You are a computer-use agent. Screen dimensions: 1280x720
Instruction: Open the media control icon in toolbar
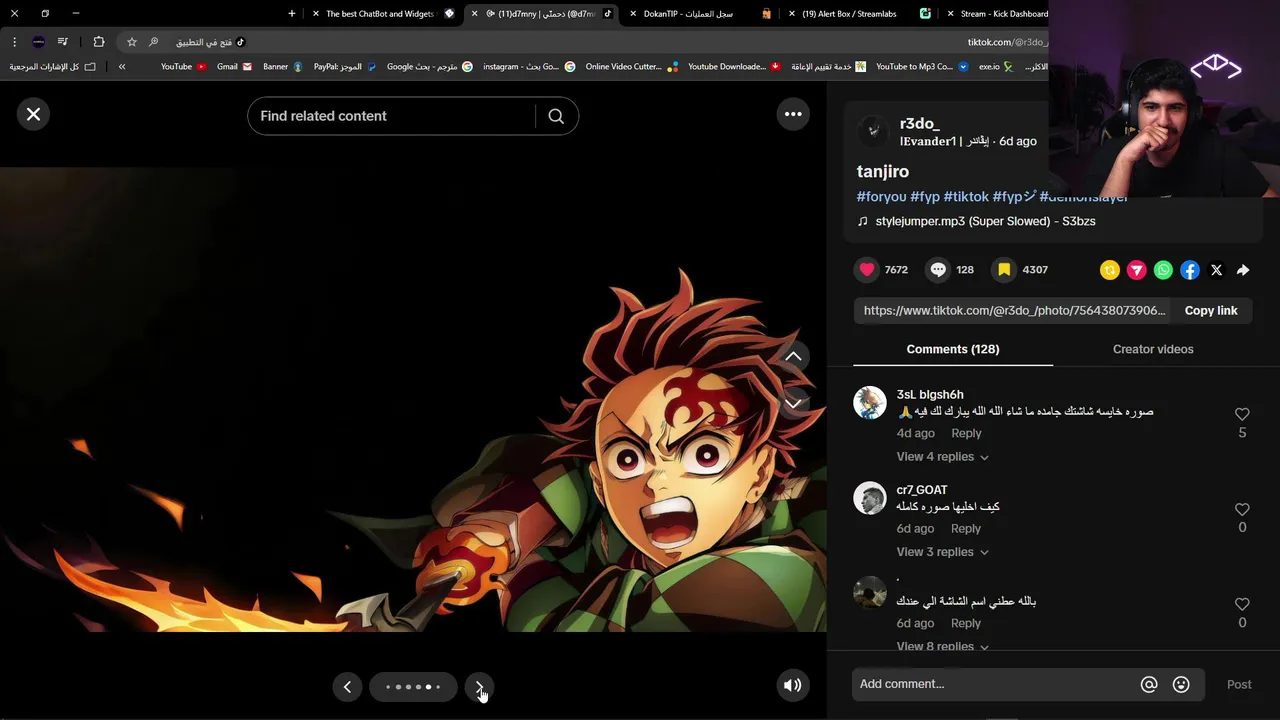(x=63, y=42)
